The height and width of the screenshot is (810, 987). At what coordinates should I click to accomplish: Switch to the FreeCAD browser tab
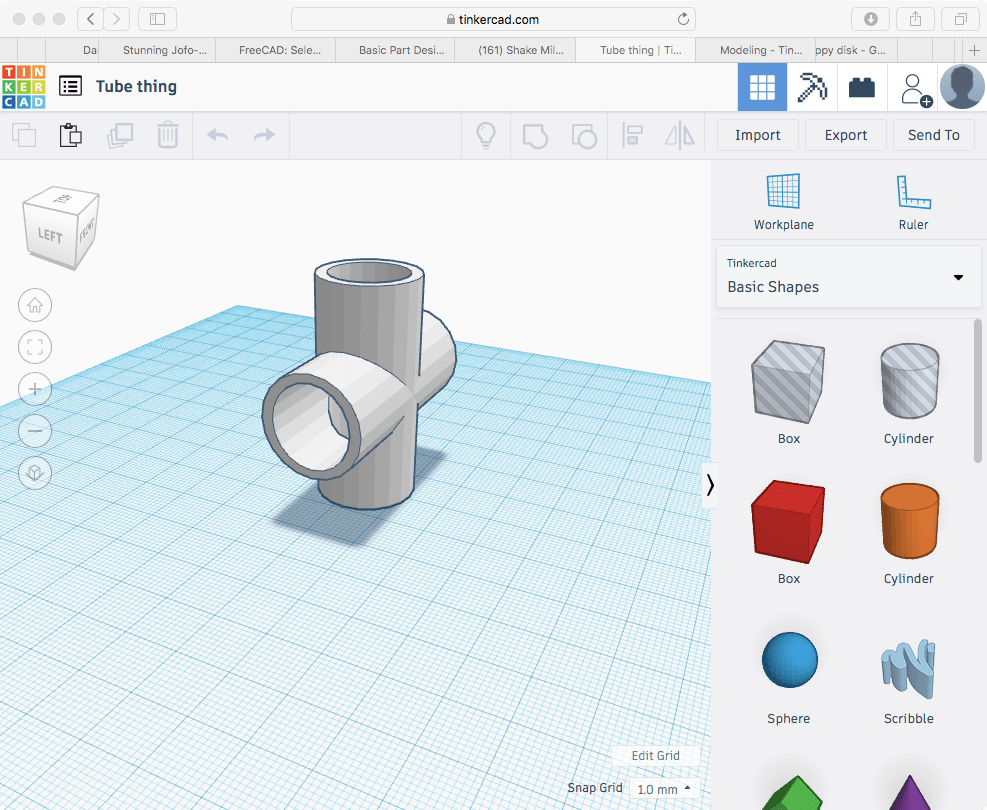pos(278,50)
